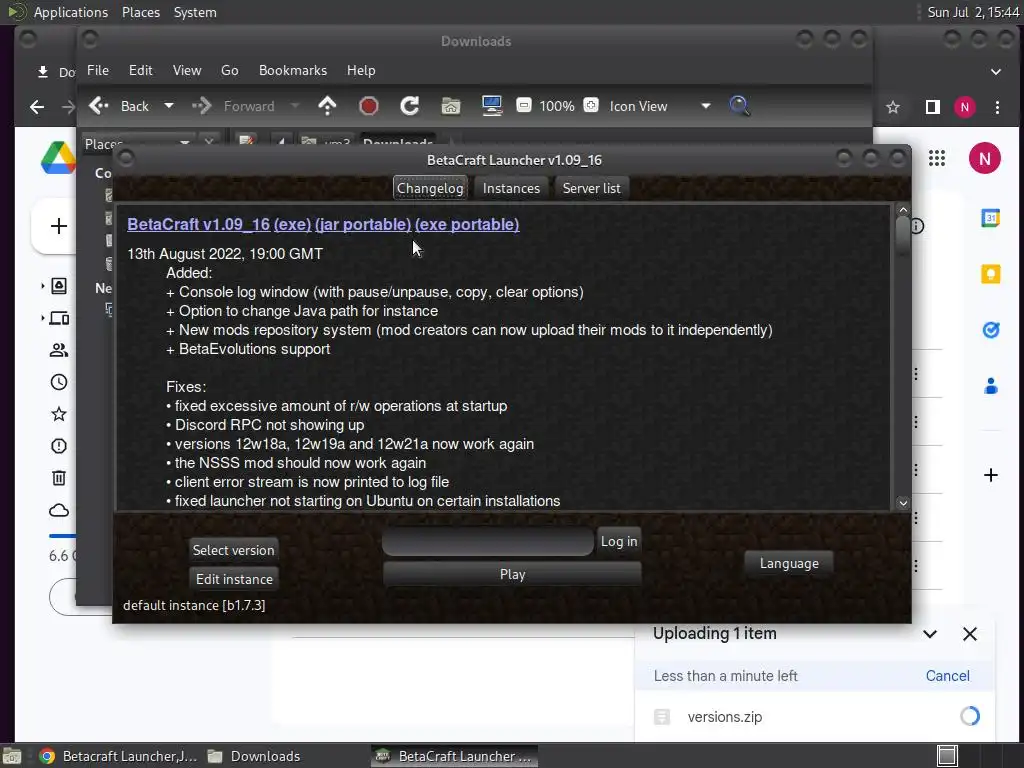Screen dimensions: 1024x768
Task: Click changelog scrollbar down arrow
Action: click(x=903, y=503)
